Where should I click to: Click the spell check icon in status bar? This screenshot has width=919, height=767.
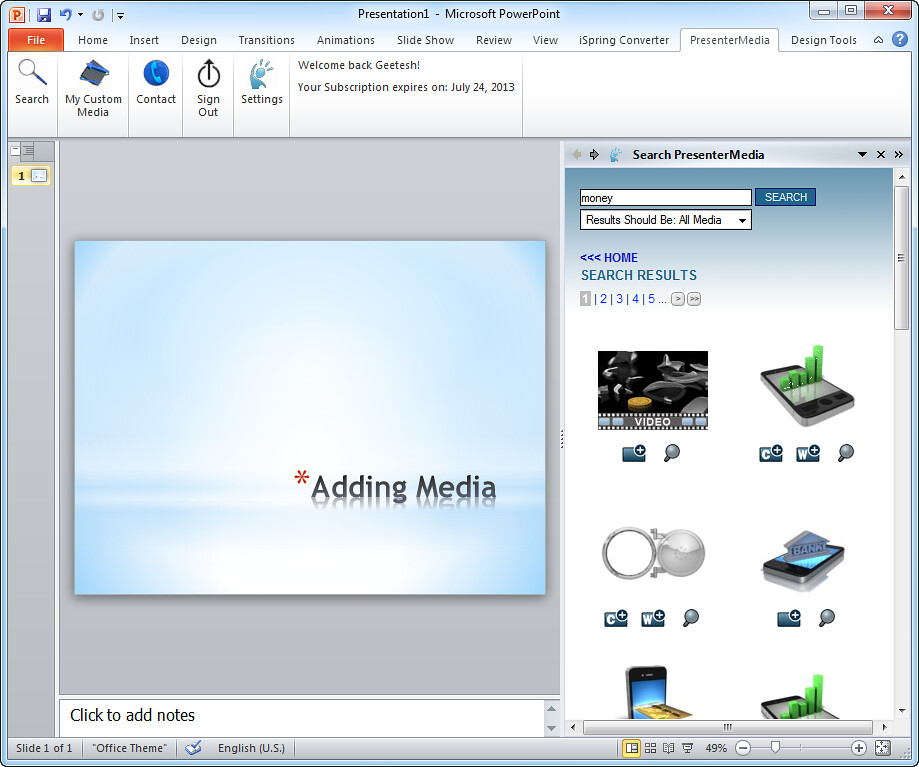(x=193, y=748)
